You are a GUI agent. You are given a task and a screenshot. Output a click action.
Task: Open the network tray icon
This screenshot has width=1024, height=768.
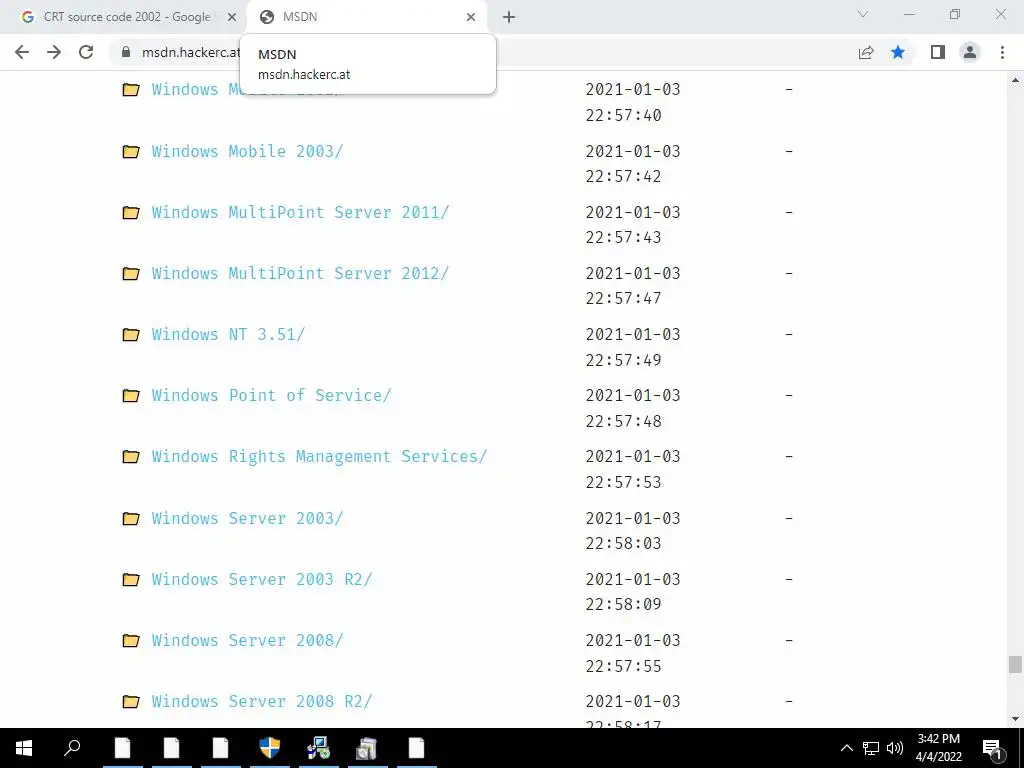(871, 748)
